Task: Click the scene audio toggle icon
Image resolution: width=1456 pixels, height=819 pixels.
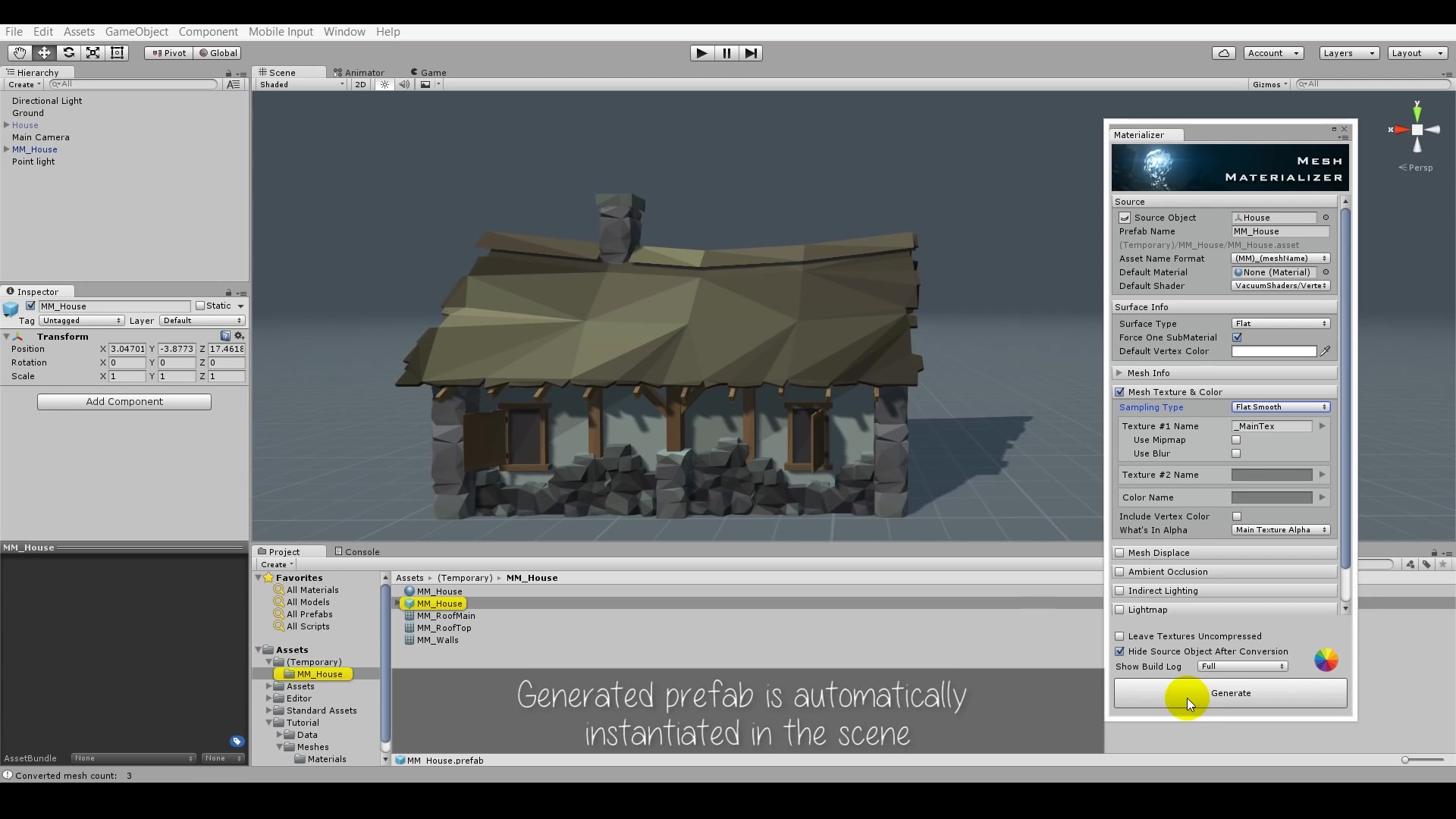Action: pos(404,84)
